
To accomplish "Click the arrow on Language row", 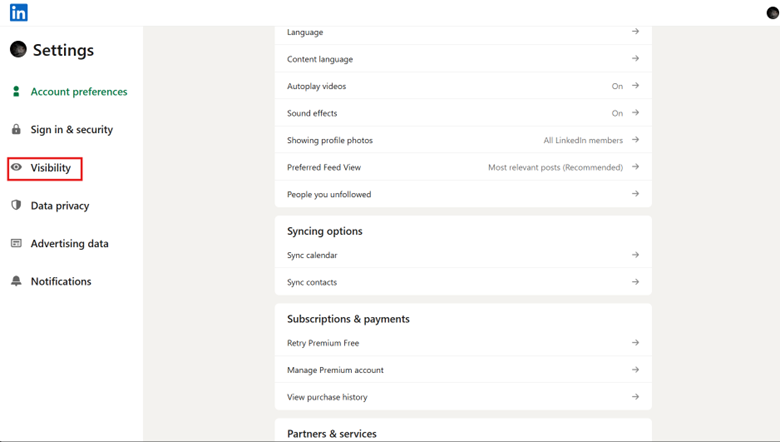I will click(635, 31).
